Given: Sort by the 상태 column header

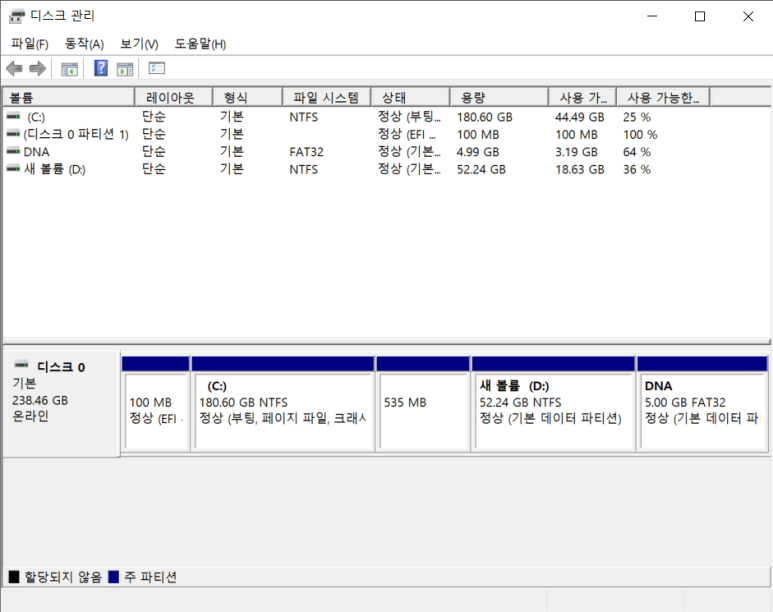Looking at the screenshot, I should point(410,97).
